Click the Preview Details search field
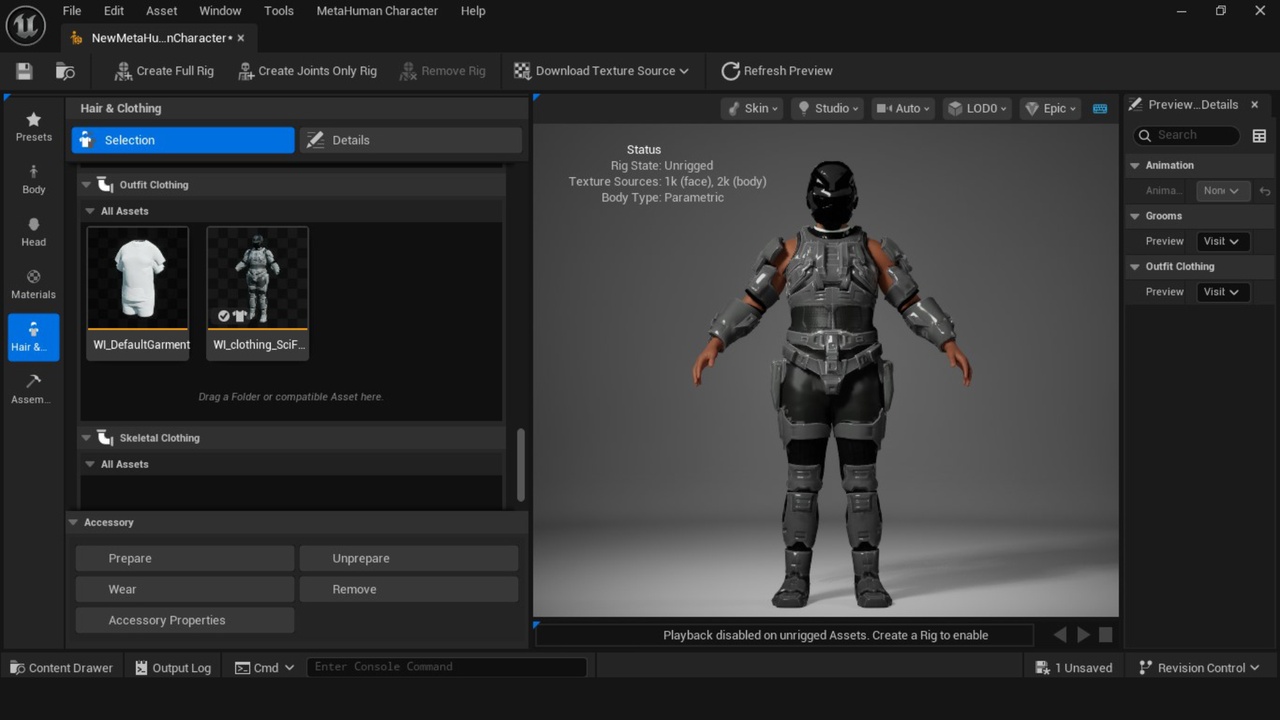Screen dimensions: 1280x720 [1187, 135]
